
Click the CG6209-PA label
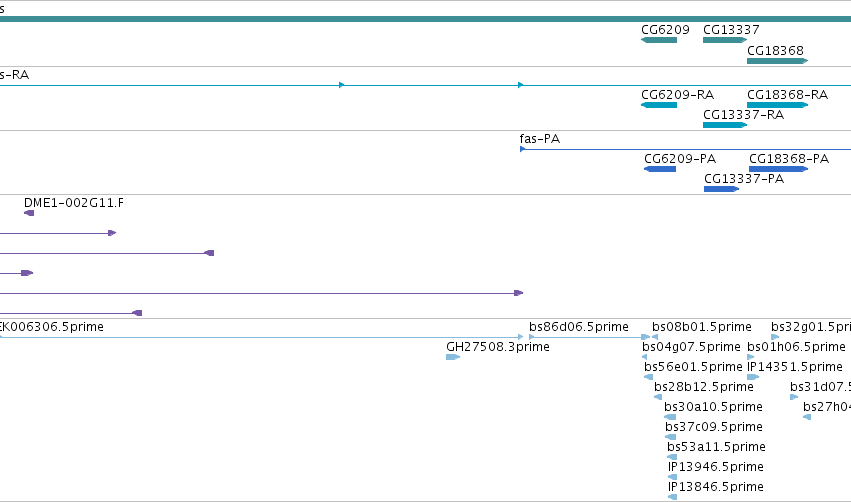pos(680,159)
